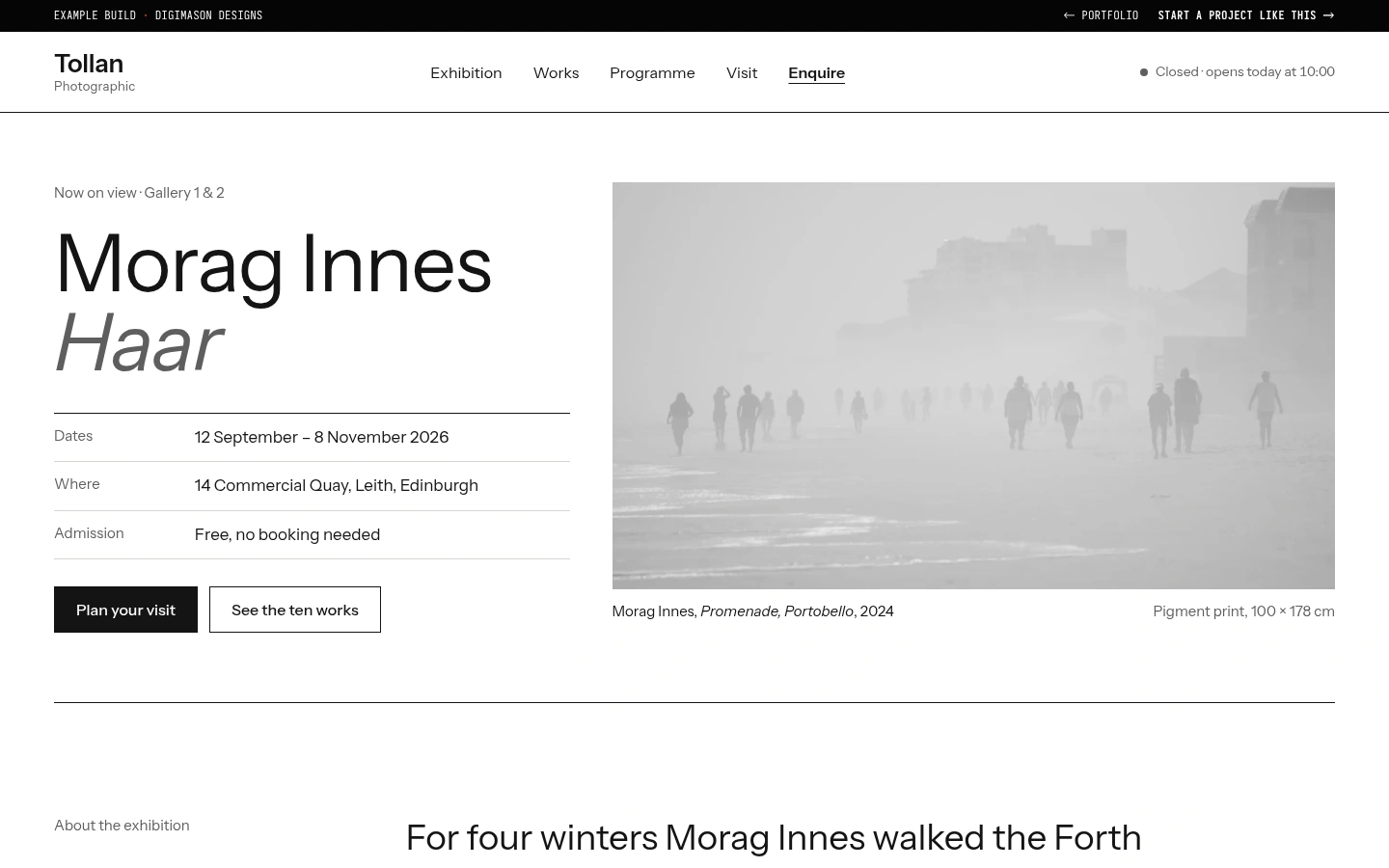
Task: Open the Programme section
Action: pyautogui.click(x=652, y=73)
